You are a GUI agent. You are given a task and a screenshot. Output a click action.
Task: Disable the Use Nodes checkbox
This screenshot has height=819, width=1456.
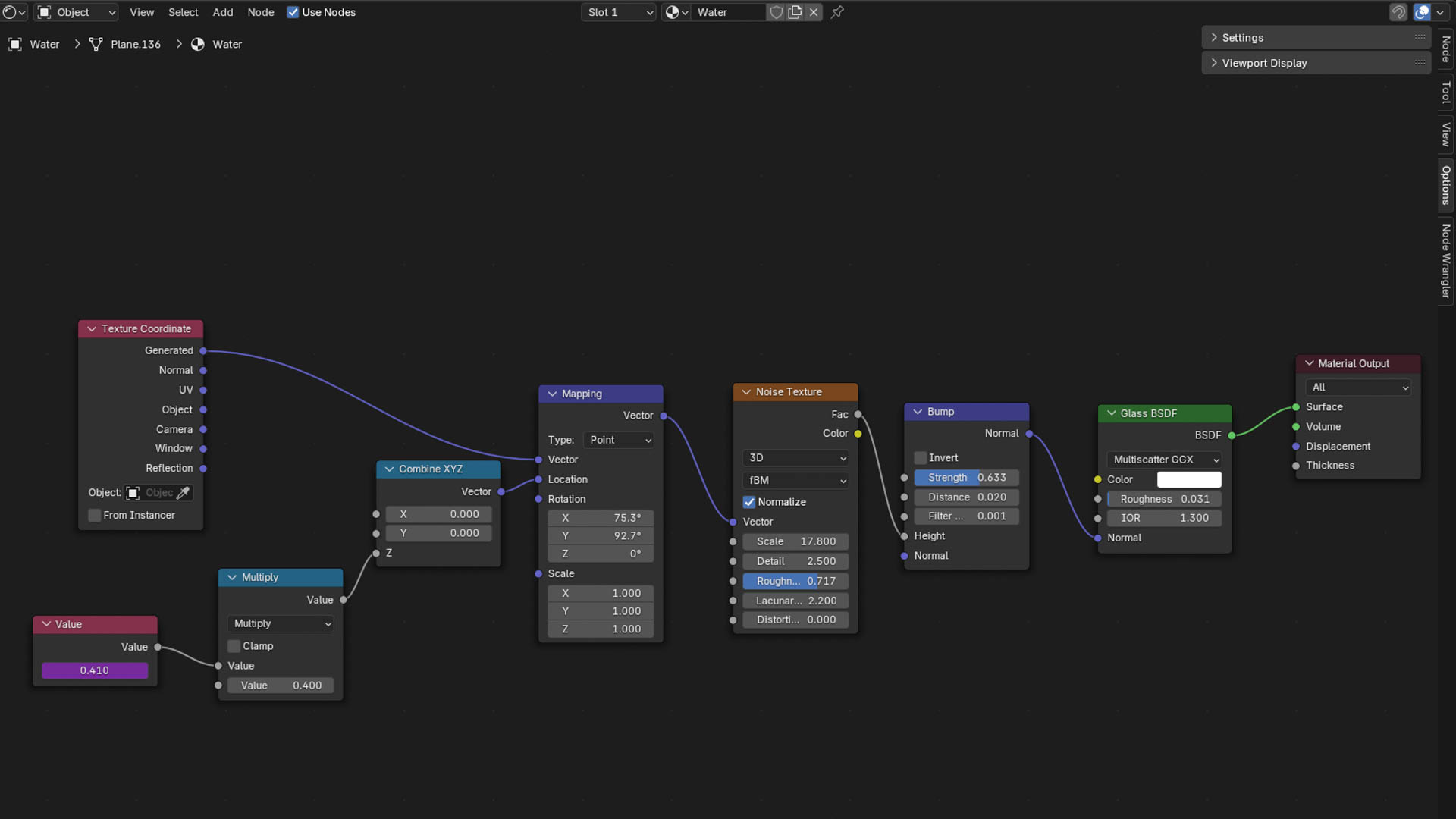pyautogui.click(x=293, y=12)
